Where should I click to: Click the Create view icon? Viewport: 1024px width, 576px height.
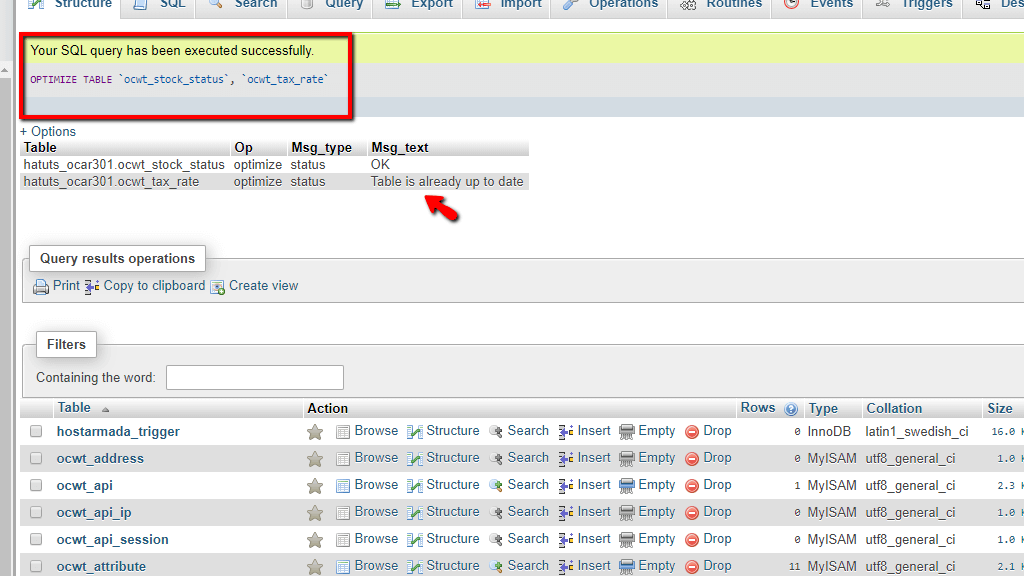pyautogui.click(x=217, y=286)
